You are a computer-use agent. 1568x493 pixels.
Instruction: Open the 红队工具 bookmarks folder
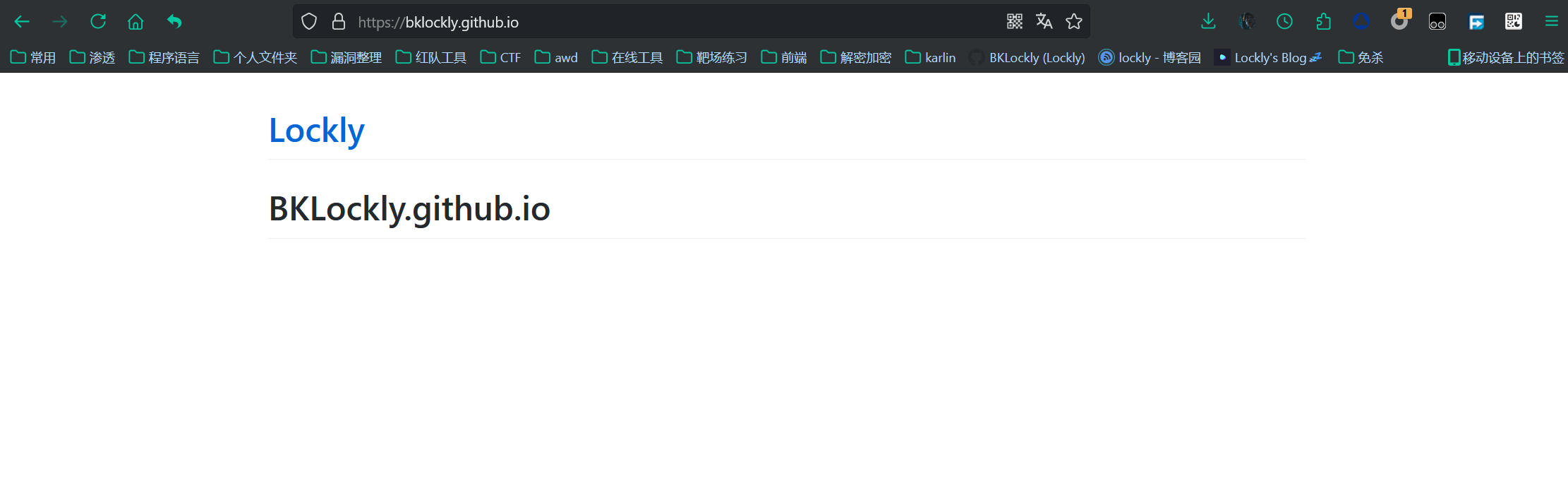[431, 57]
